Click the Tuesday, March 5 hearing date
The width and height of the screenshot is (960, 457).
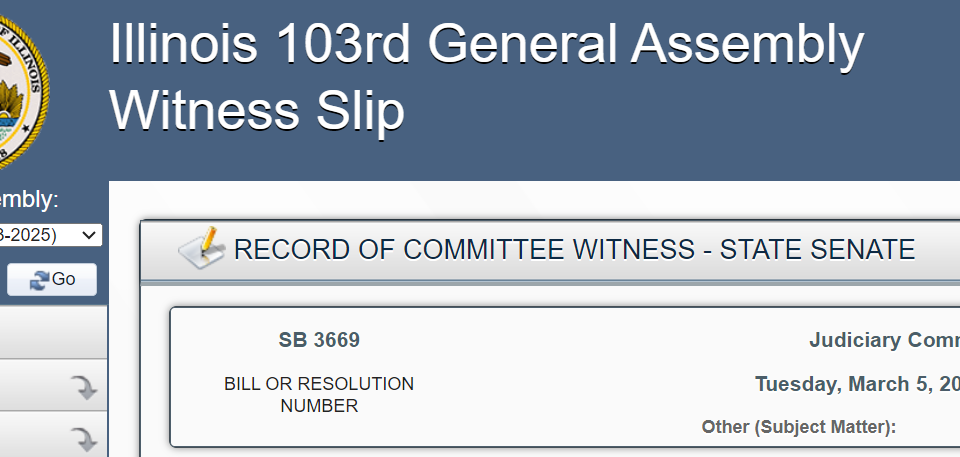point(857,384)
